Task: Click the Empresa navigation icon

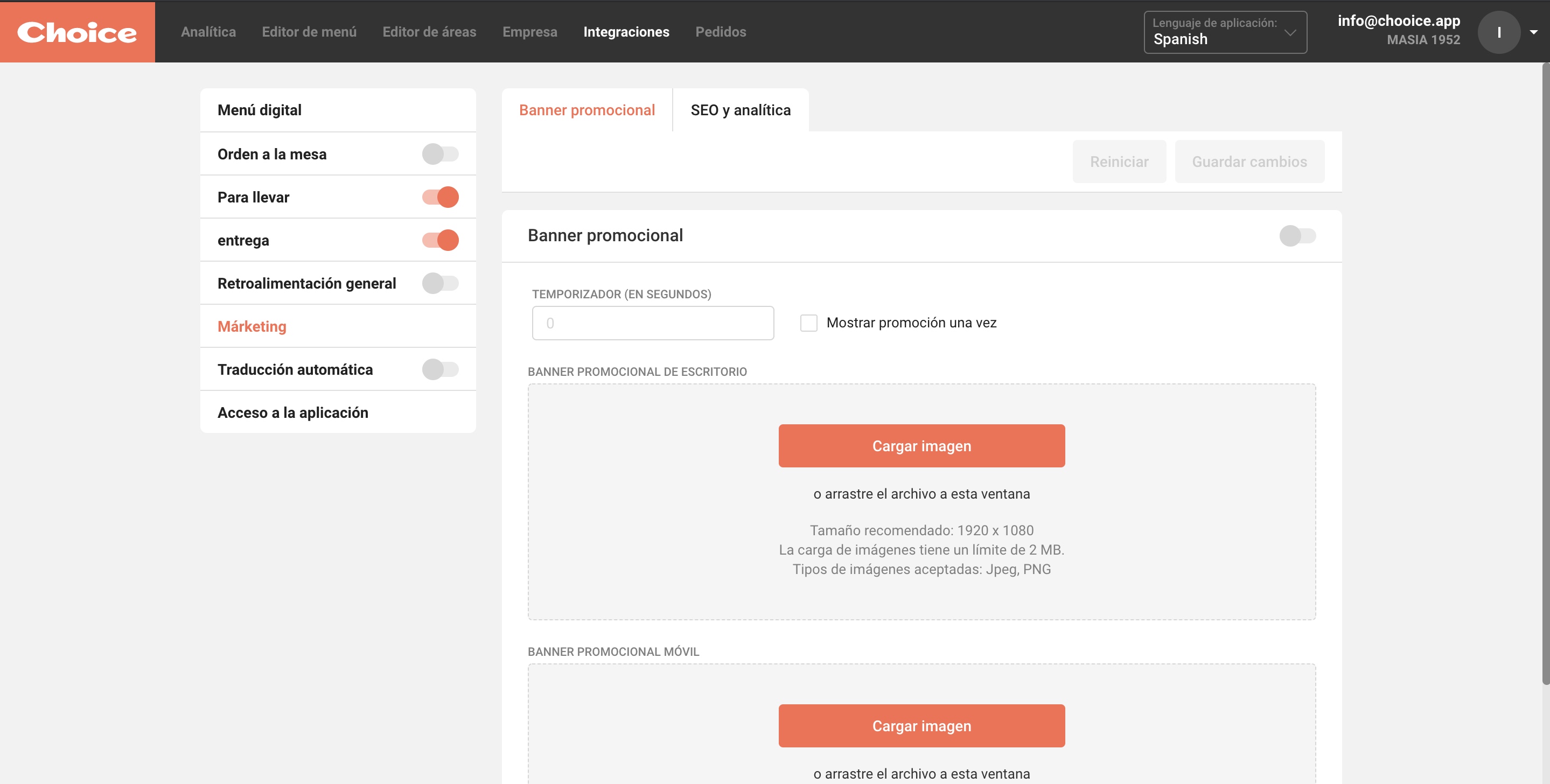Action: click(529, 31)
